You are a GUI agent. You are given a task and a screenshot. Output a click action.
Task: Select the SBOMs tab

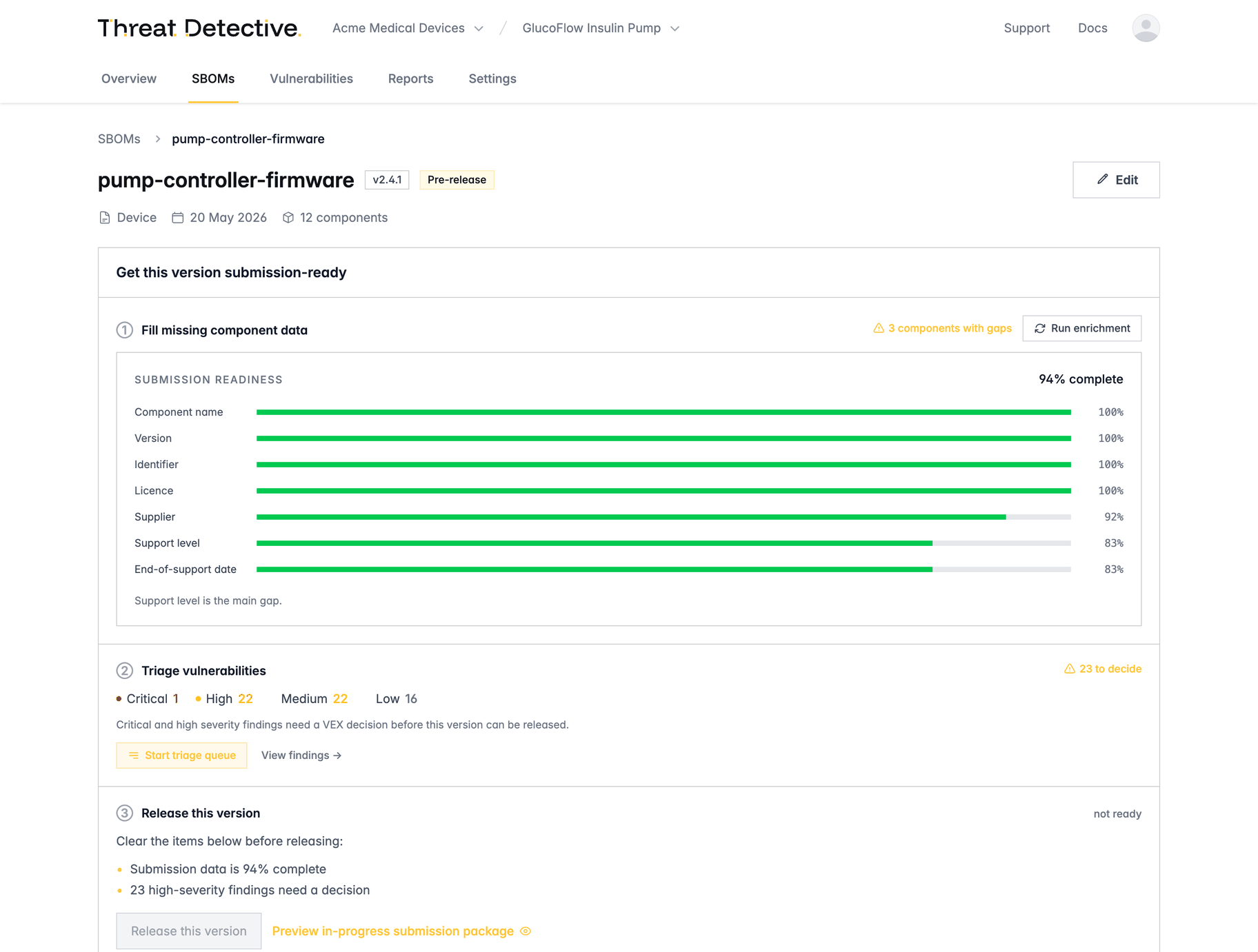[213, 79]
